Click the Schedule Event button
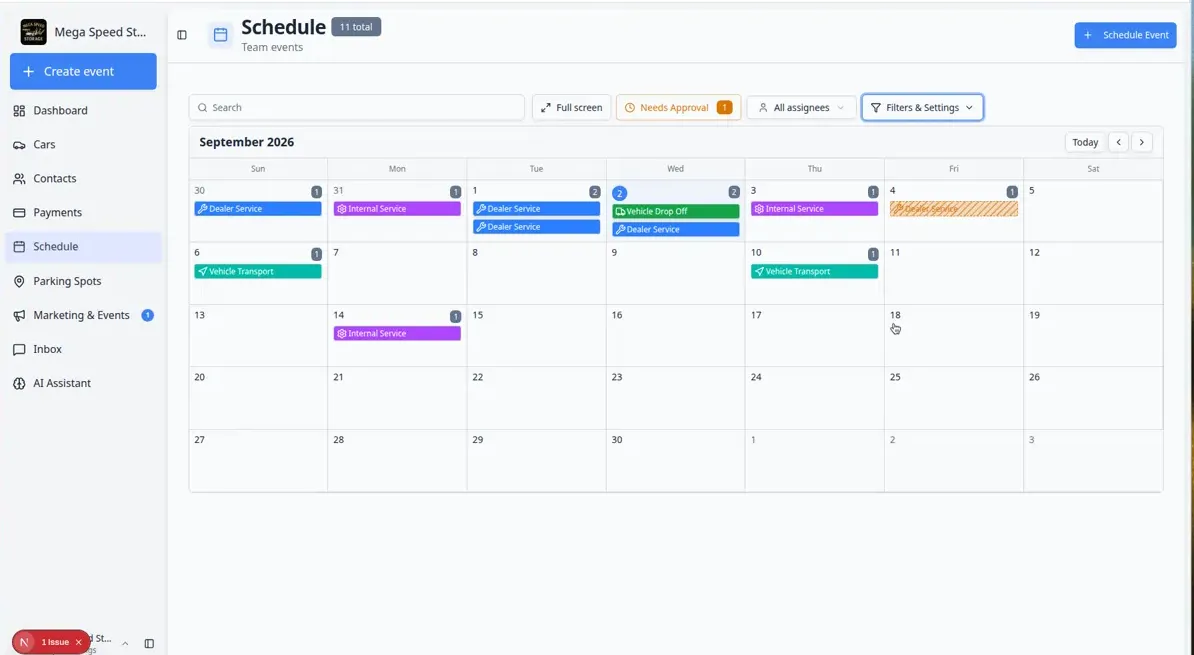Screen dimensions: 1194x655 point(1125,35)
